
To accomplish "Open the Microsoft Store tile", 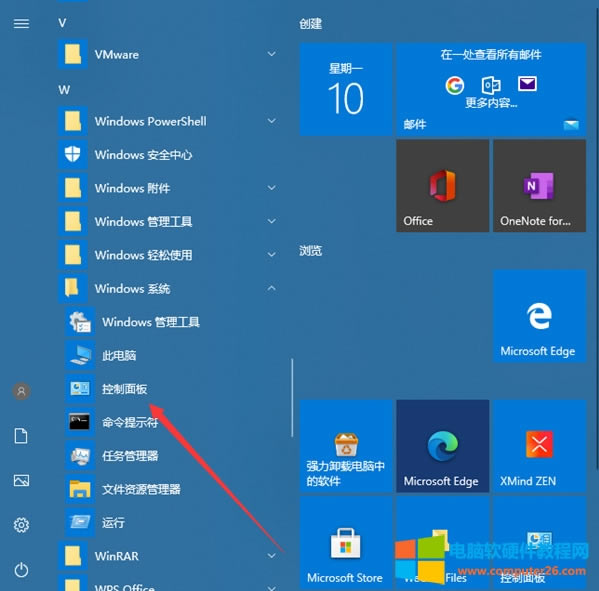I will [346, 542].
